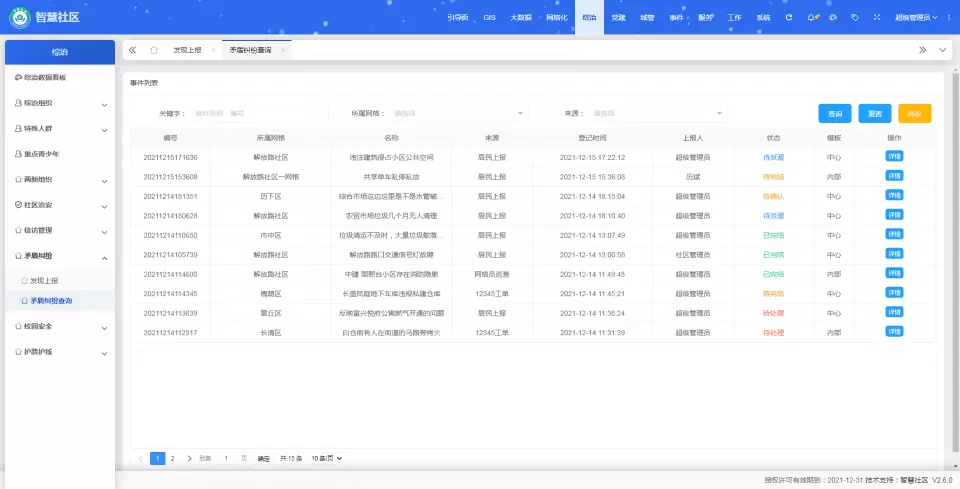The height and width of the screenshot is (489, 960).
Task: Click the tag icon in top header
Action: 855,17
